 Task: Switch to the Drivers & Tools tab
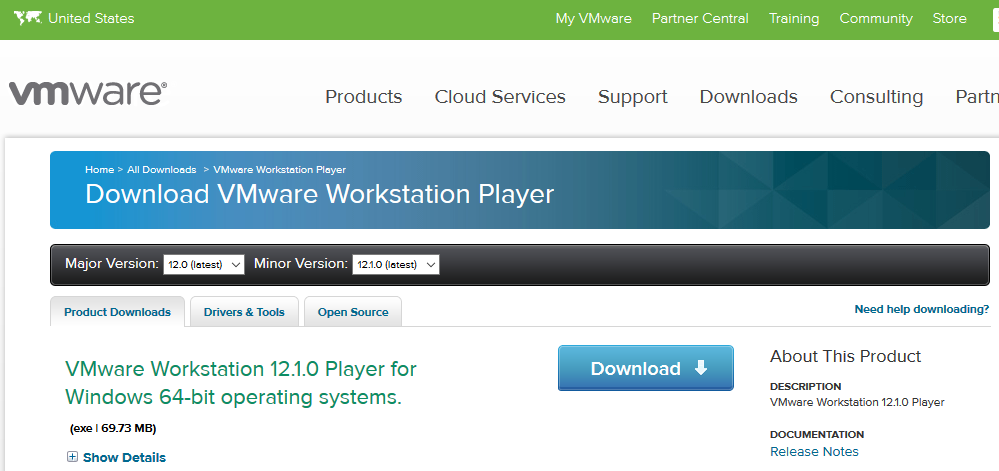coord(244,312)
